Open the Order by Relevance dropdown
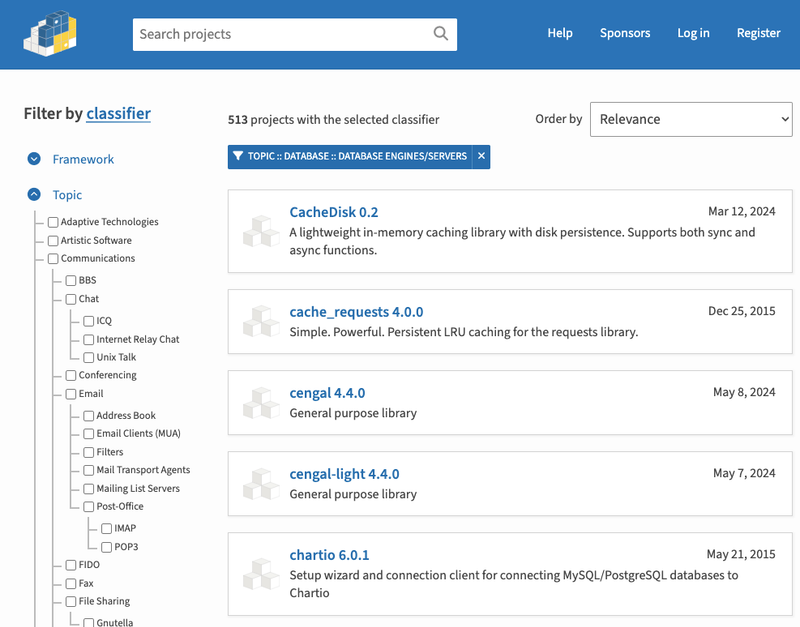 pos(691,119)
